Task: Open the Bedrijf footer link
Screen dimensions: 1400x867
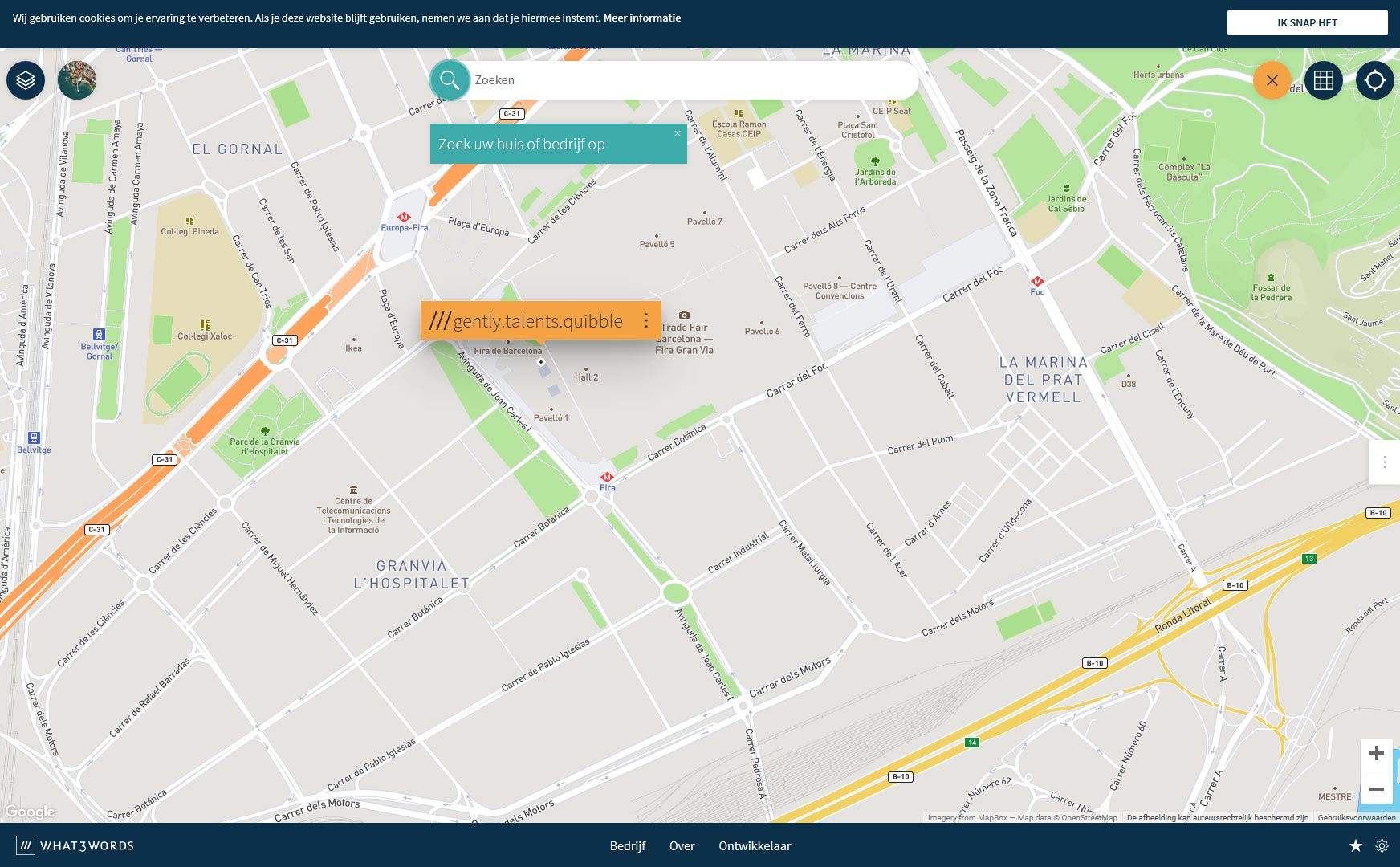Action: point(628,845)
